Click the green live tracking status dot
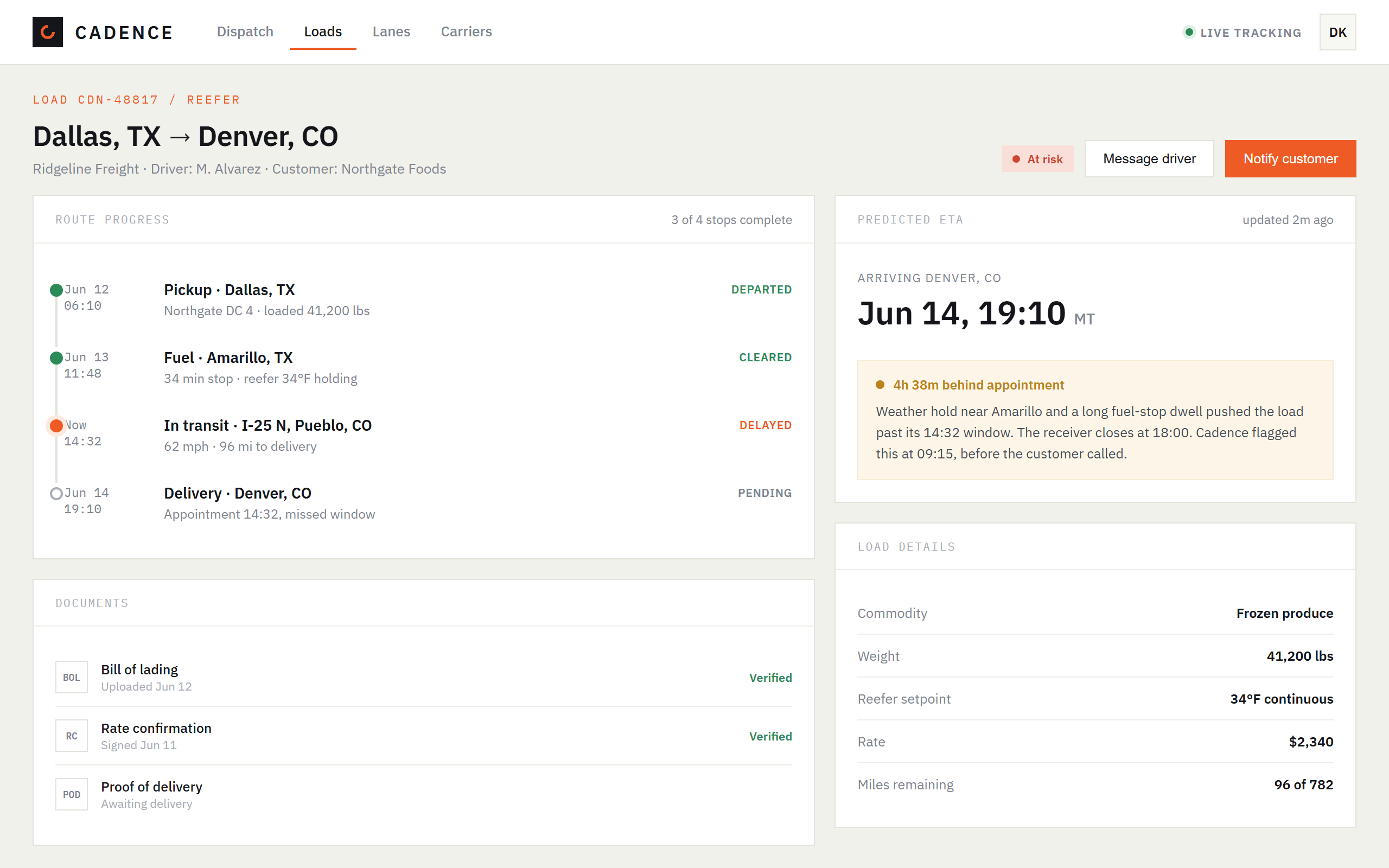Viewport: 1389px width, 868px height. click(1189, 32)
